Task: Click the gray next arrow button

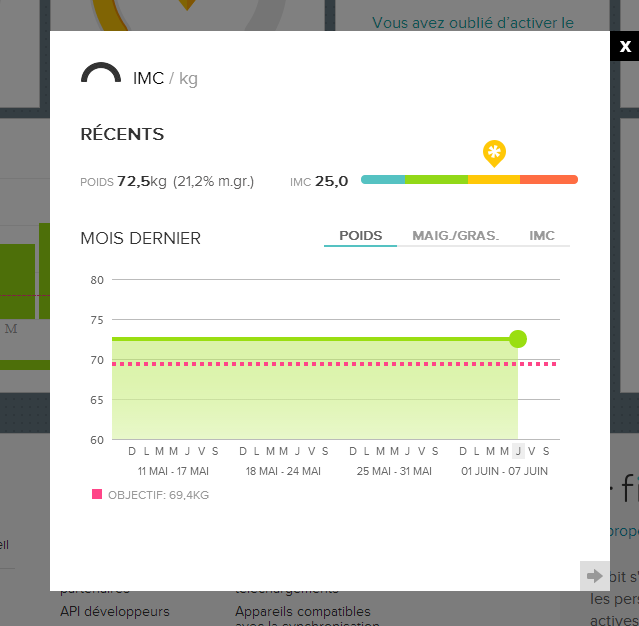Action: [x=595, y=576]
